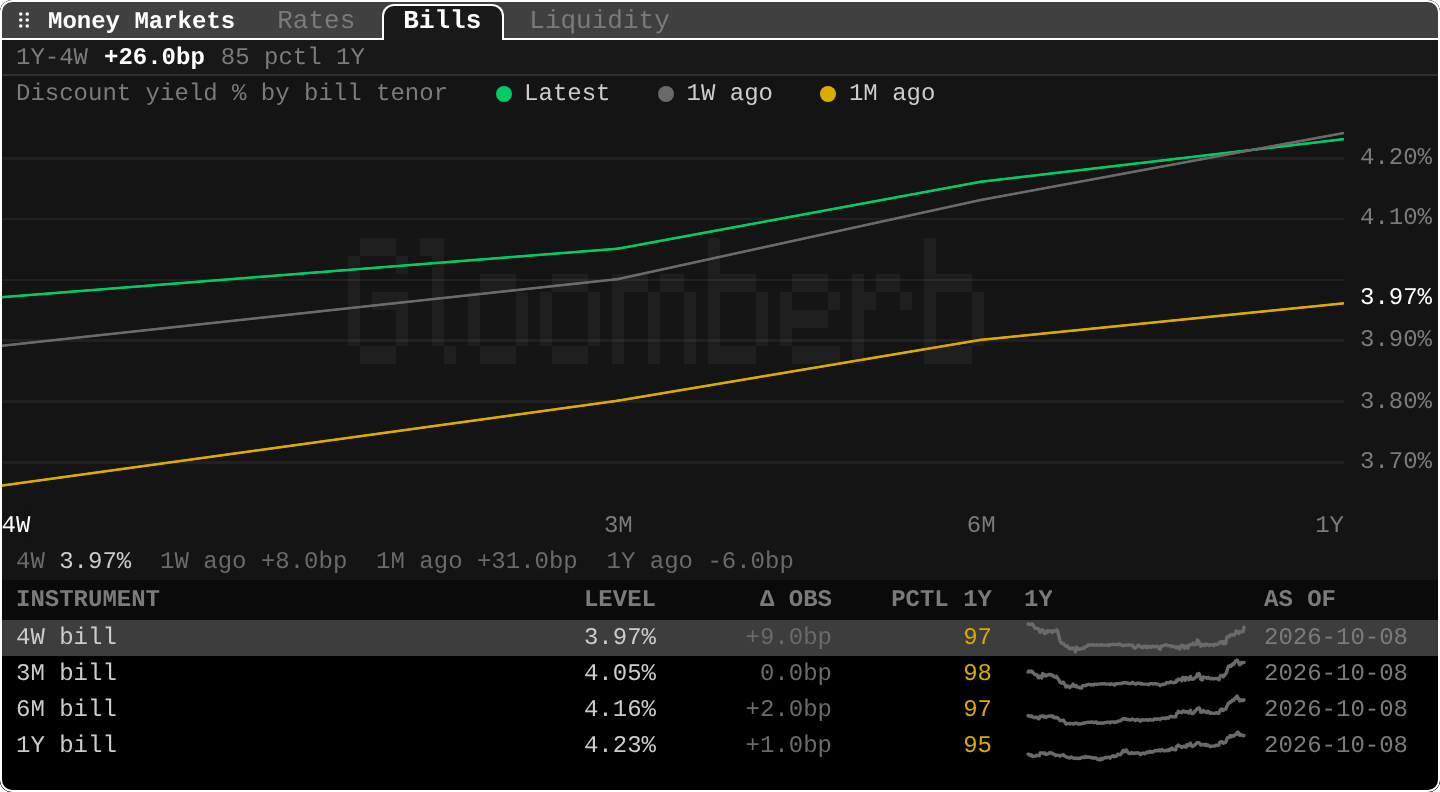Viewport: 1440px width, 792px height.
Task: Sort by the Δ OBS column header
Action: (x=795, y=599)
